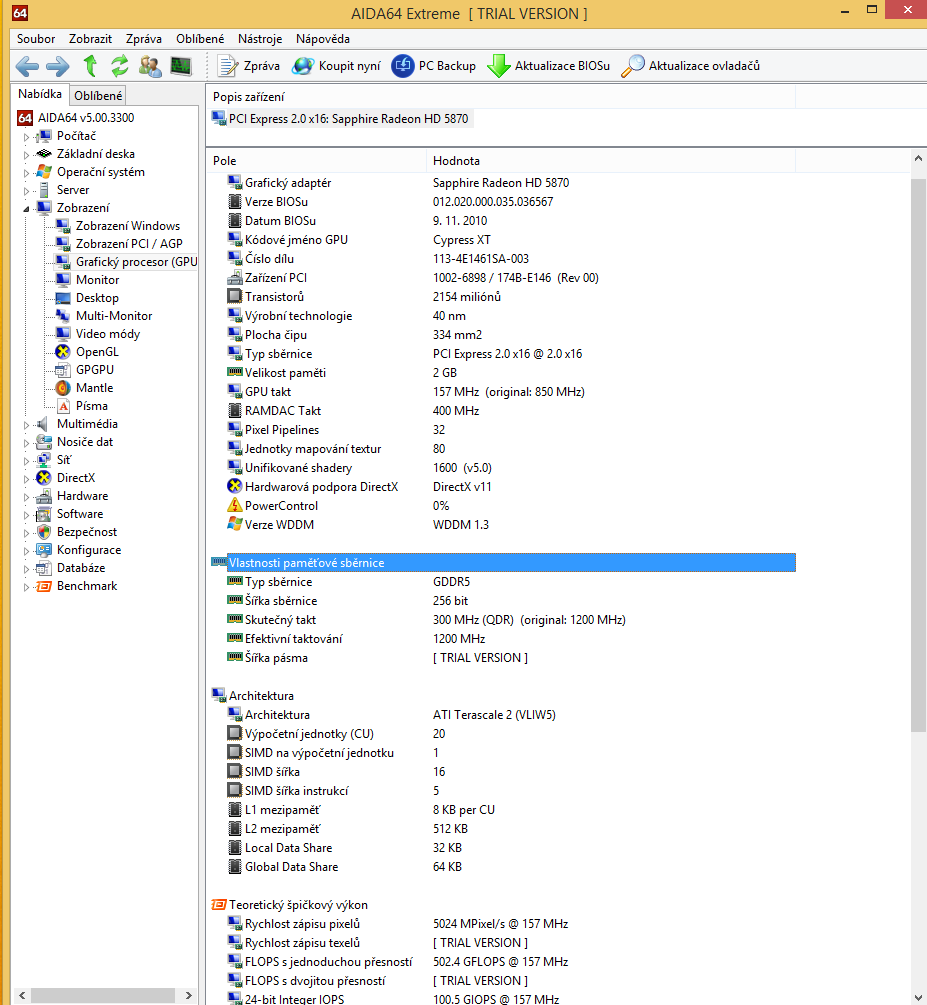The height and width of the screenshot is (1005, 927).
Task: Select PCI Express 2.0 x16 Sapphire device
Action: pyautogui.click(x=342, y=119)
